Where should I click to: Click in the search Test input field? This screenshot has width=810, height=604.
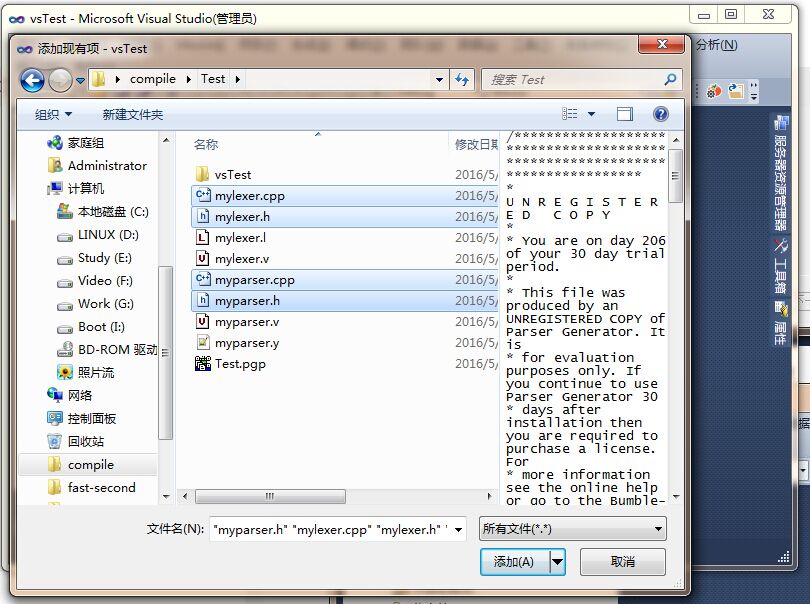point(571,80)
